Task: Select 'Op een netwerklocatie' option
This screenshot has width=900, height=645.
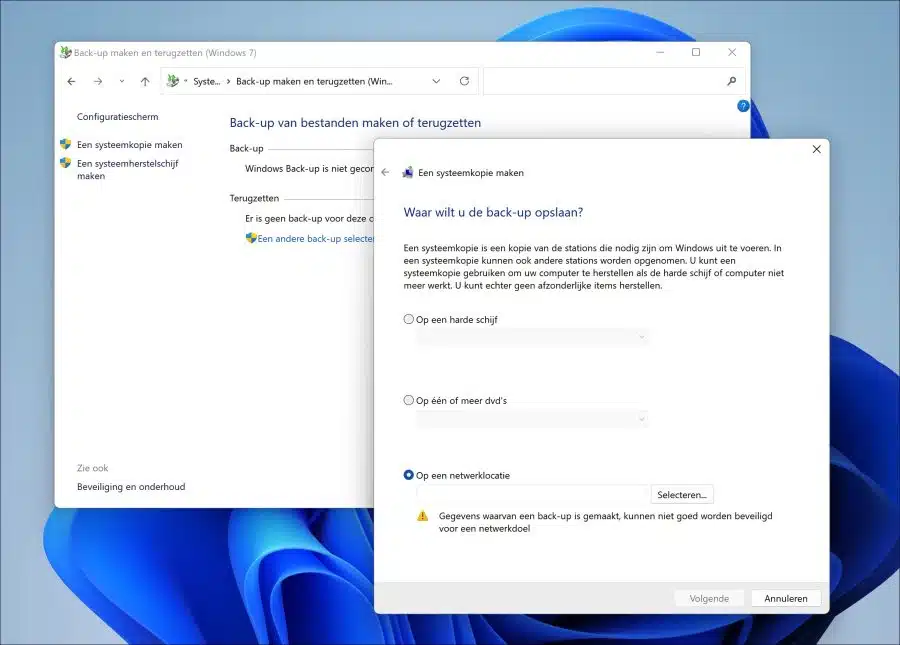Action: 409,475
